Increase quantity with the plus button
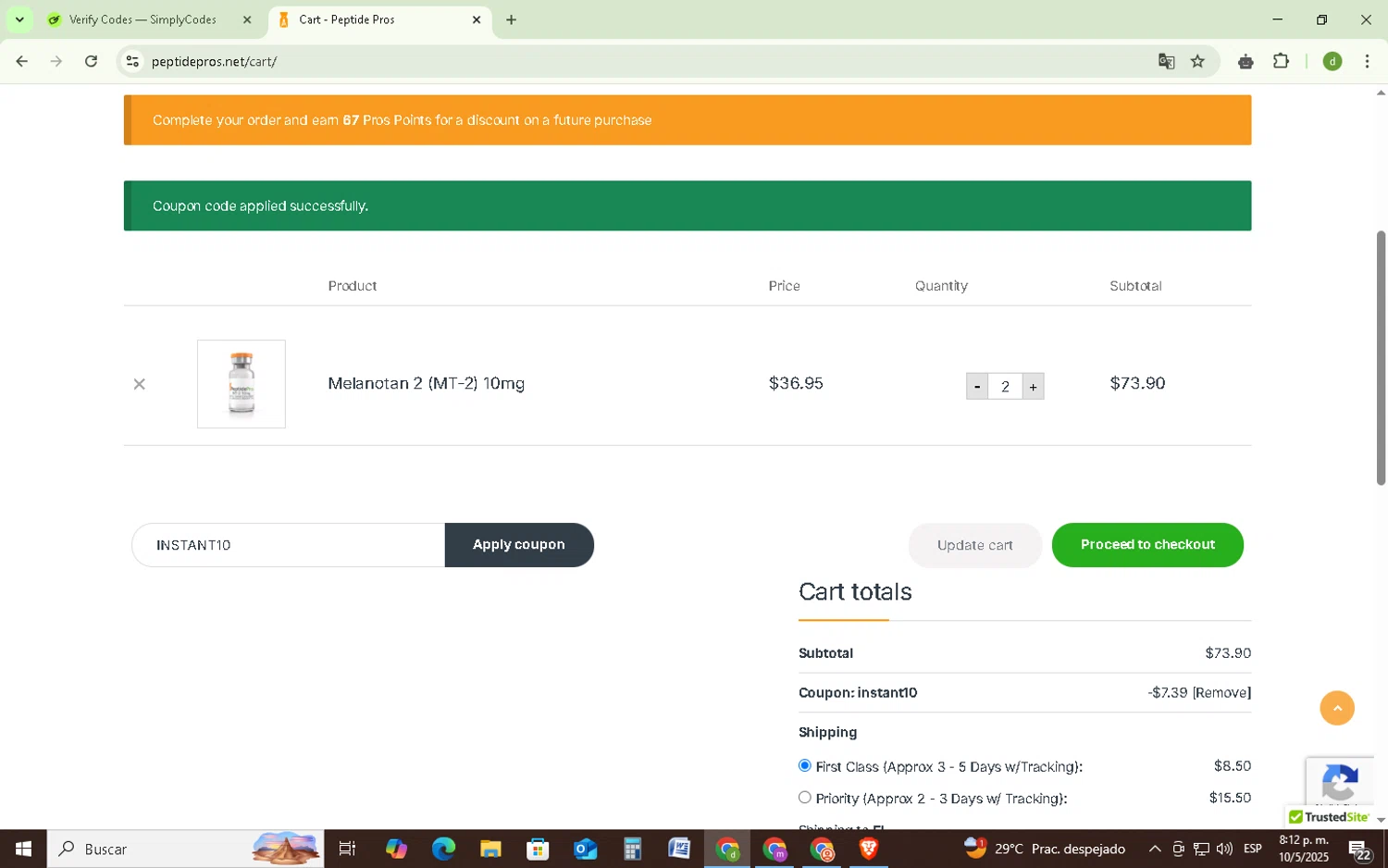This screenshot has width=1388, height=868. pos(1033,387)
